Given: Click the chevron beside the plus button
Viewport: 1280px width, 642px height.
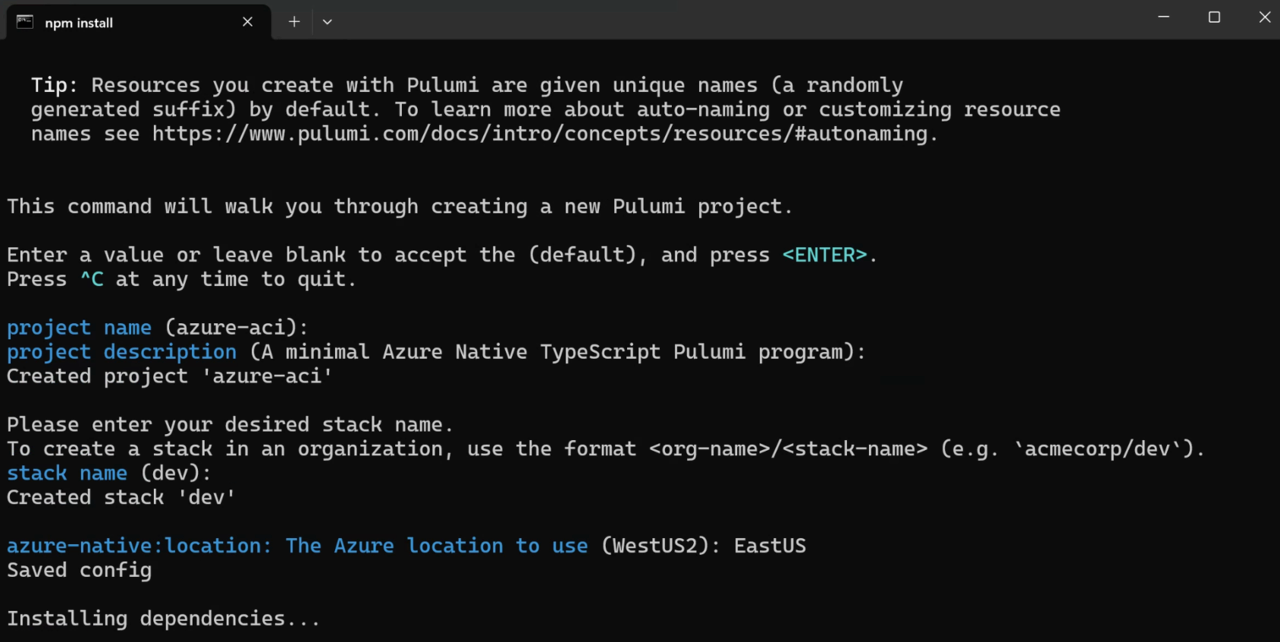Looking at the screenshot, I should (327, 21).
